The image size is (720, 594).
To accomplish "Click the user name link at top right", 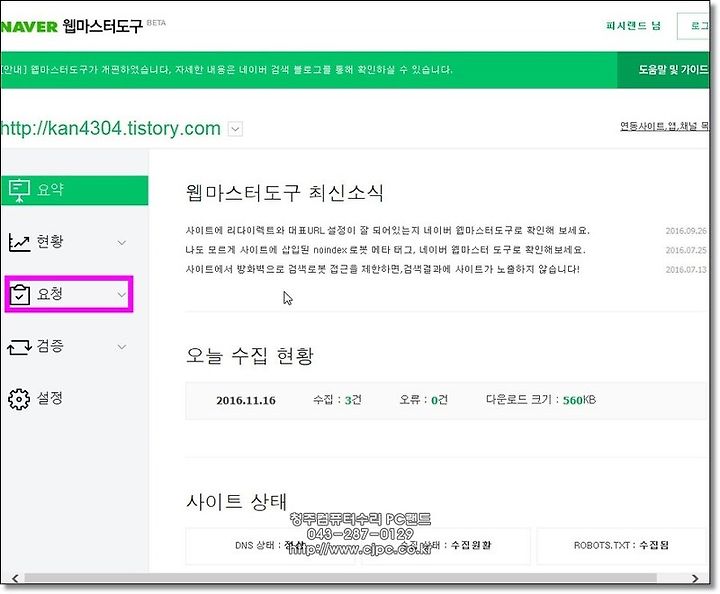I will pos(633,26).
